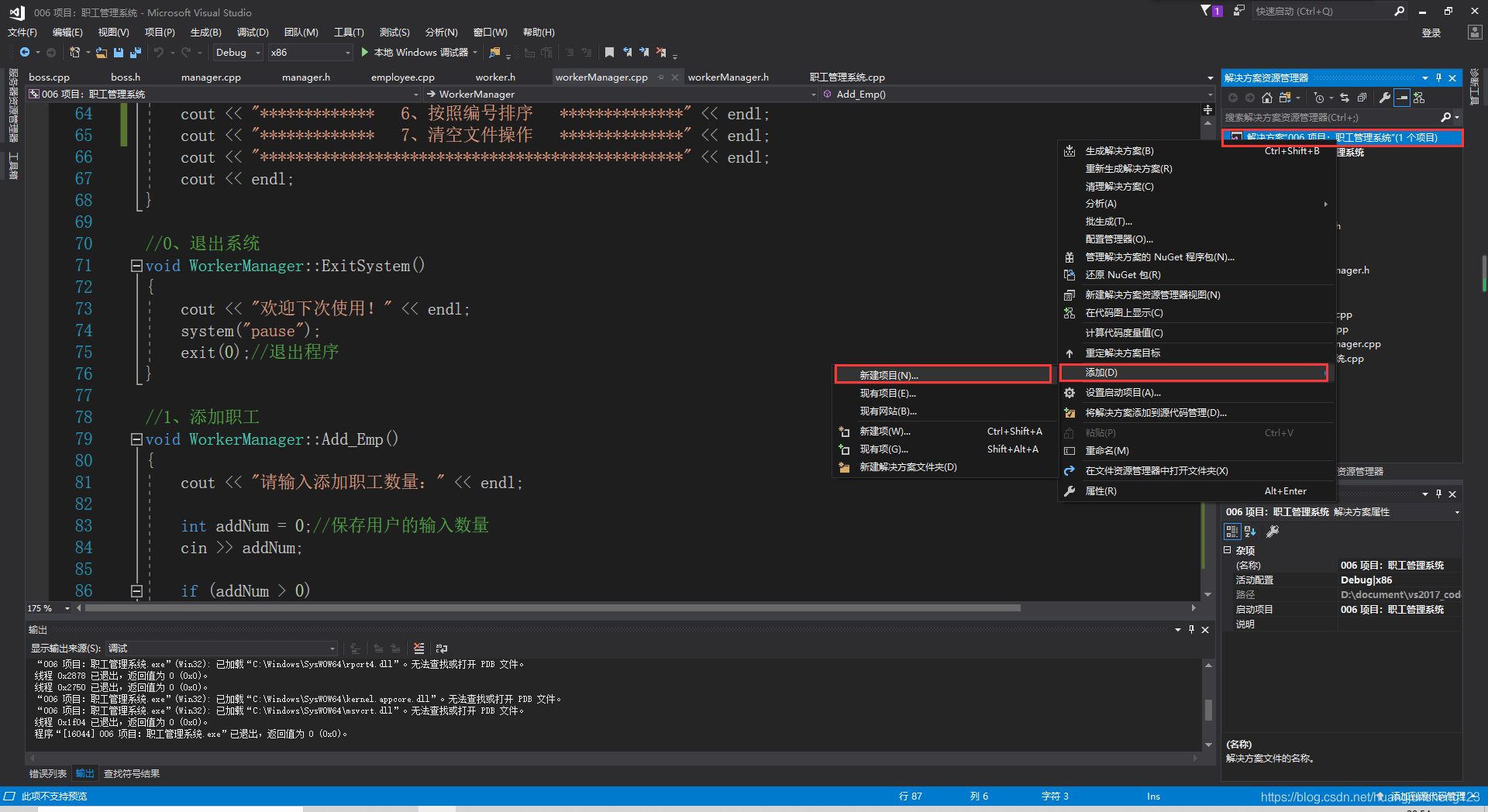Collapse the Add_Emp function outline
This screenshot has width=1488, height=812.
136,439
